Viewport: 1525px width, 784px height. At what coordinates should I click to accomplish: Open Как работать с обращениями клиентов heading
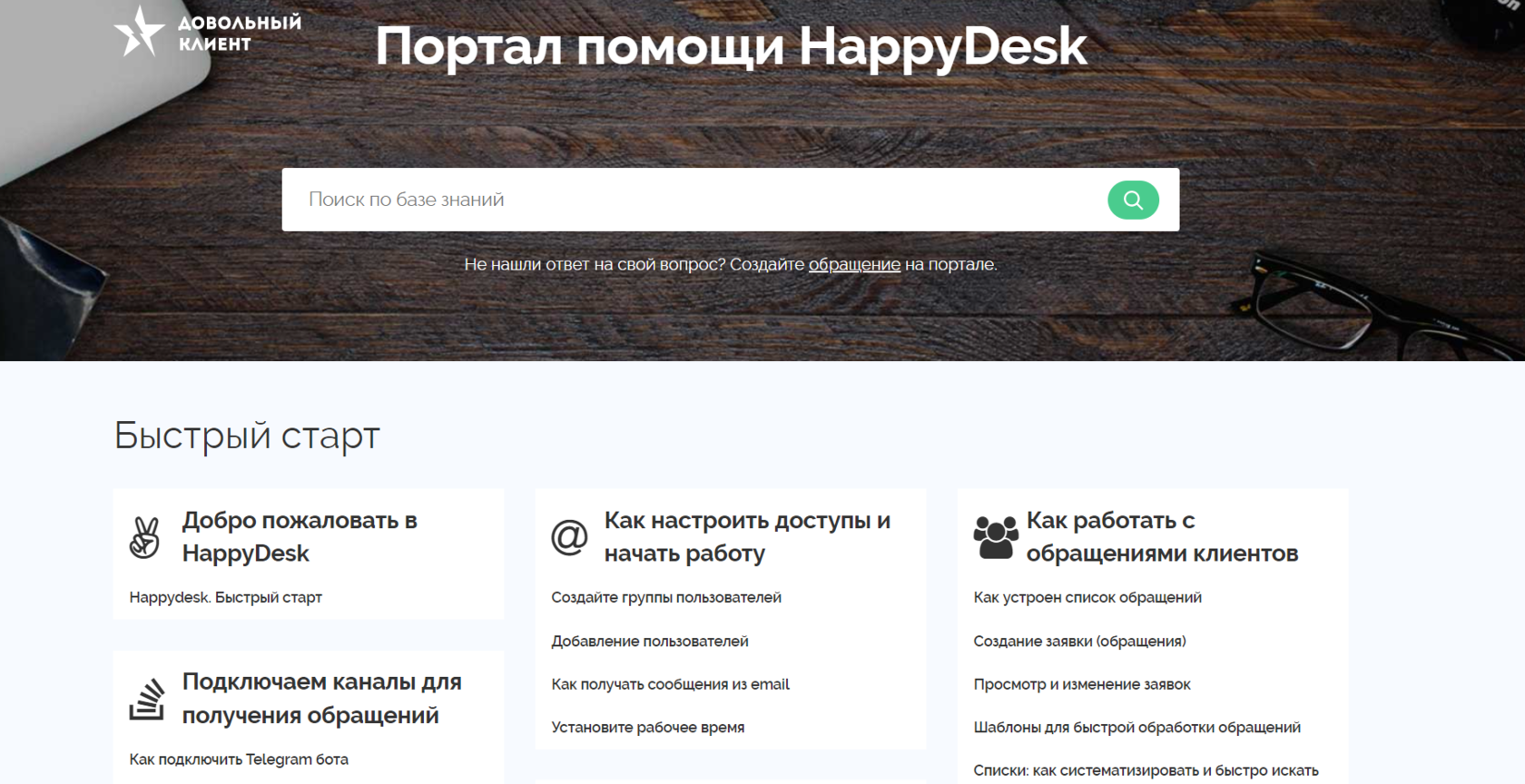pos(1162,536)
